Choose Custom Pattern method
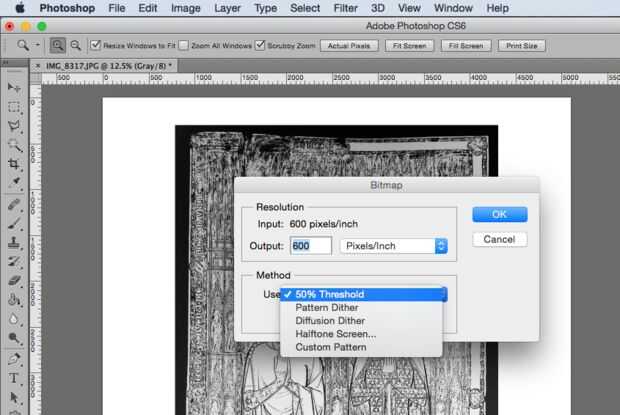Screen dimensions: 620x415 361,347
